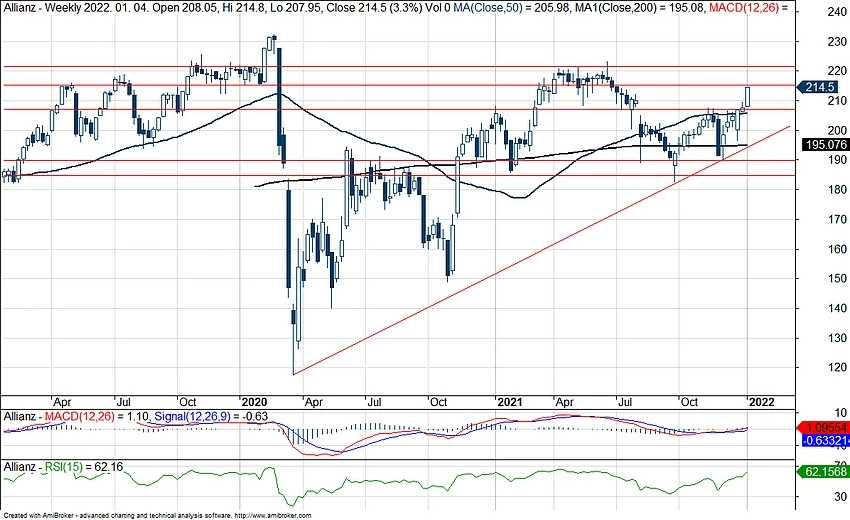Click the latest white candle near 214.5
The height and width of the screenshot is (520, 850).
tap(748, 97)
